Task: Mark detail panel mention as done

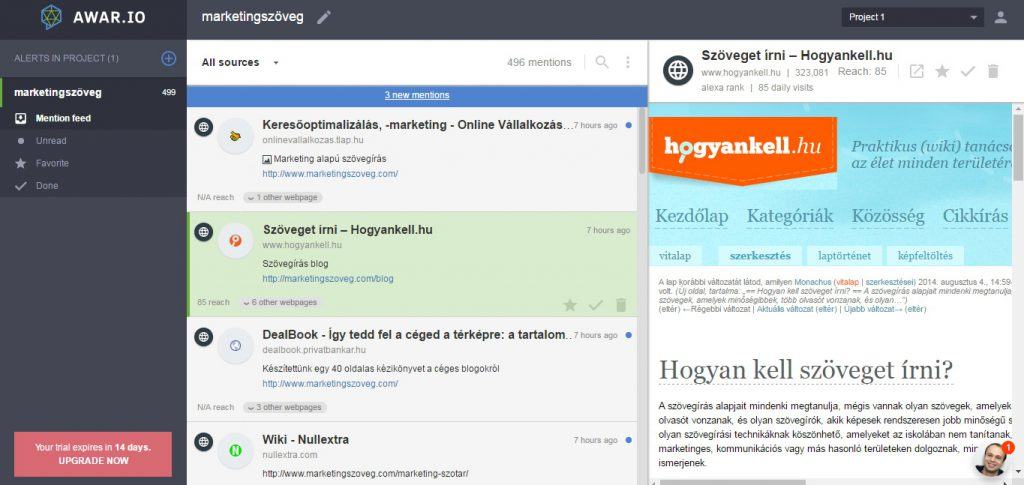Action: pos(968,71)
